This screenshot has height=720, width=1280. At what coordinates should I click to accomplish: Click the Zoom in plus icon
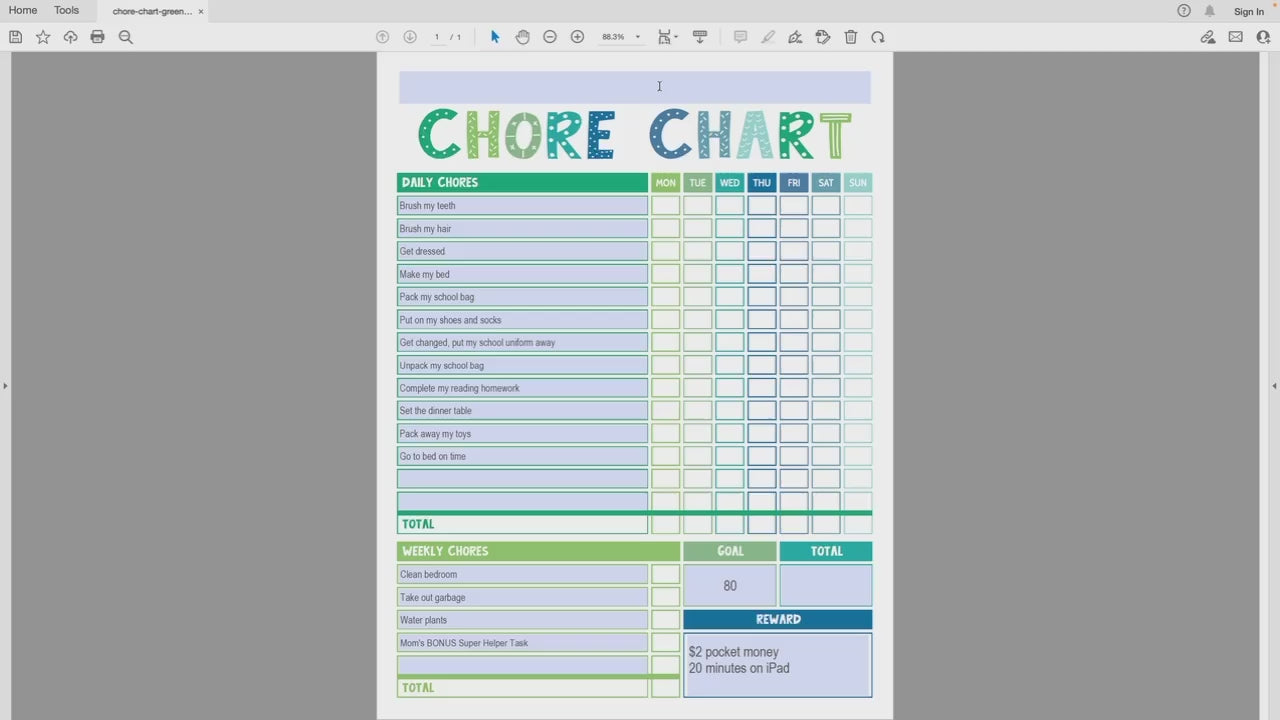pyautogui.click(x=577, y=37)
